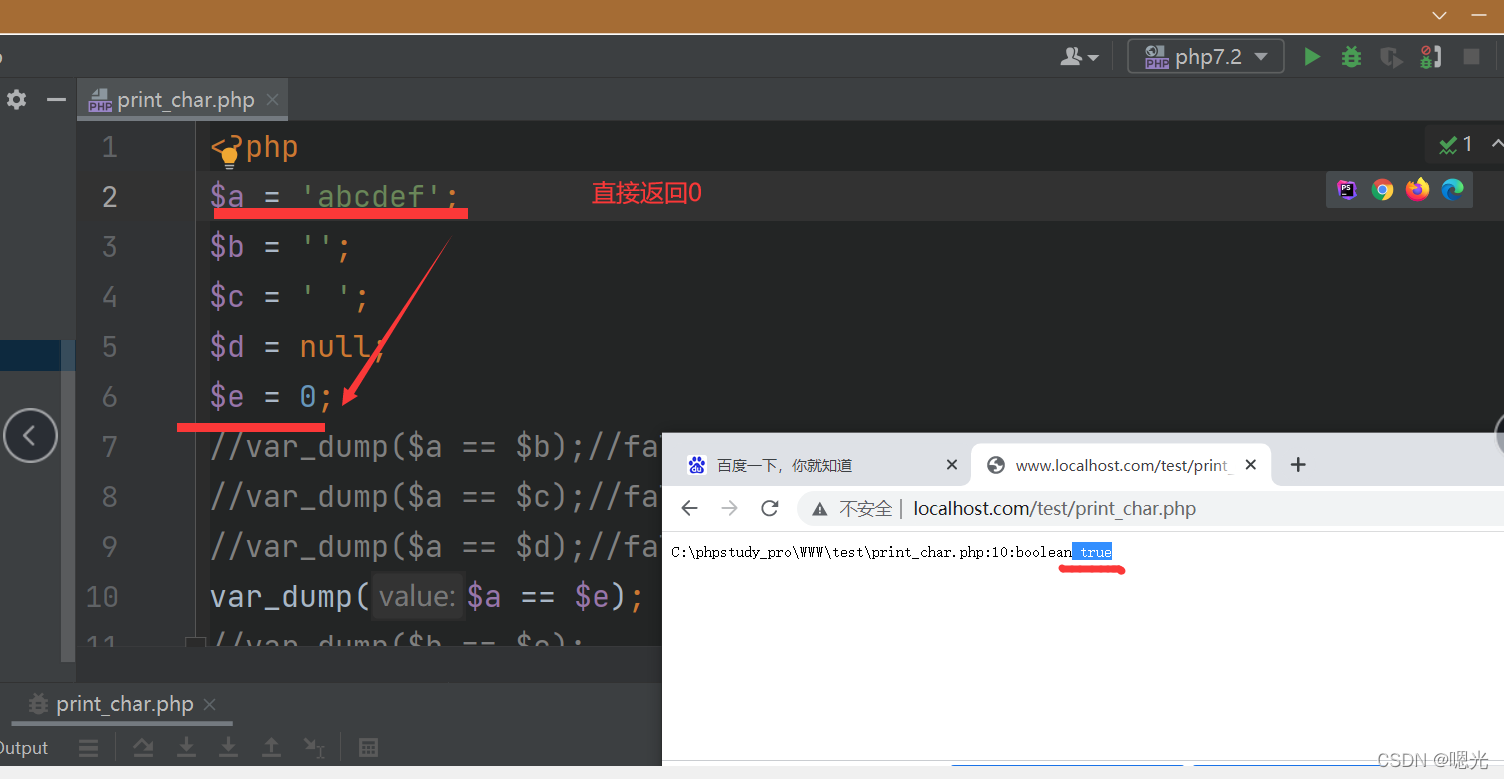
Task: Open preview in built-in PhpStorm browser icon
Action: coord(1347,189)
